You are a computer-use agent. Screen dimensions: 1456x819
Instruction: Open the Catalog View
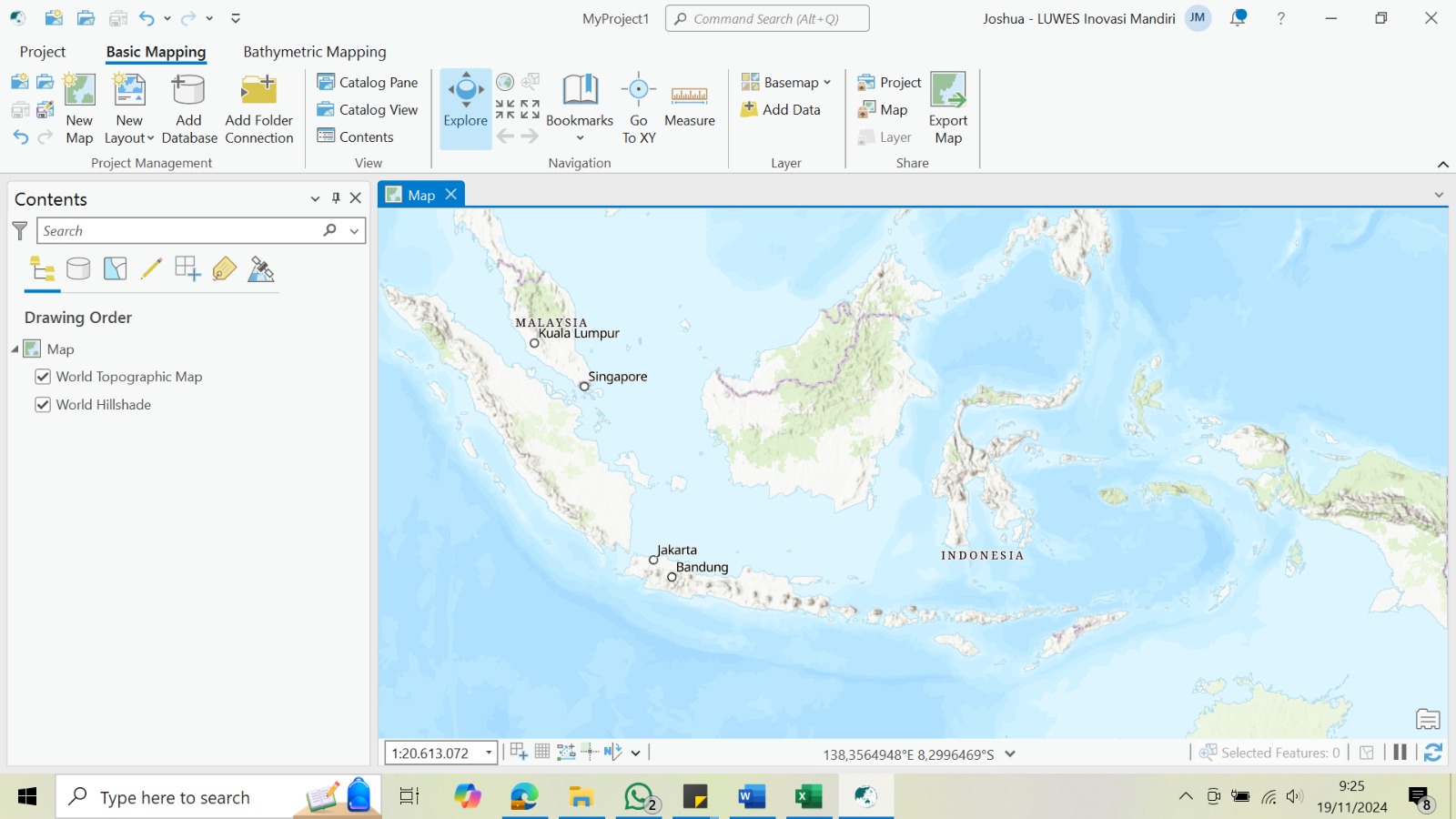pyautogui.click(x=368, y=109)
